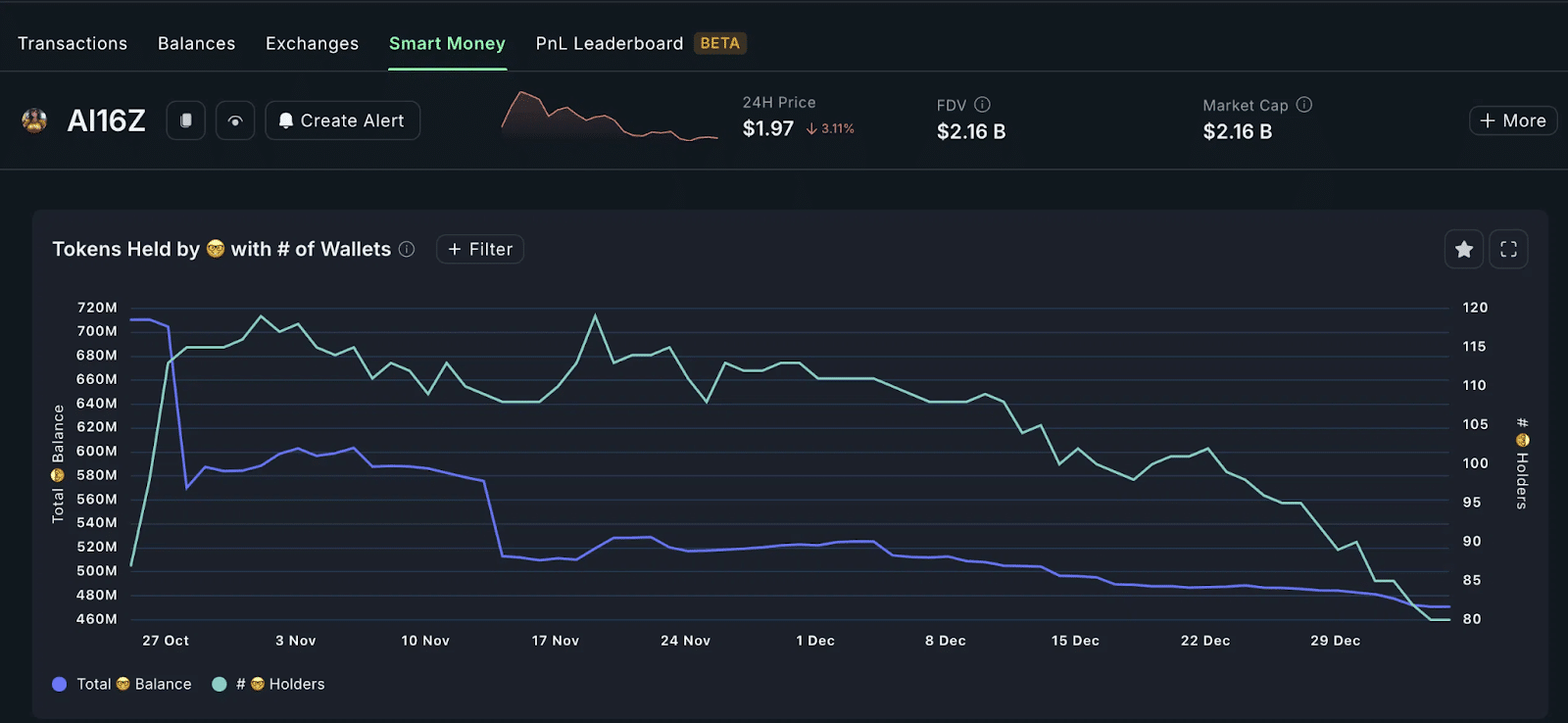
Task: Click the AI16Z token avatar
Action: click(x=34, y=120)
